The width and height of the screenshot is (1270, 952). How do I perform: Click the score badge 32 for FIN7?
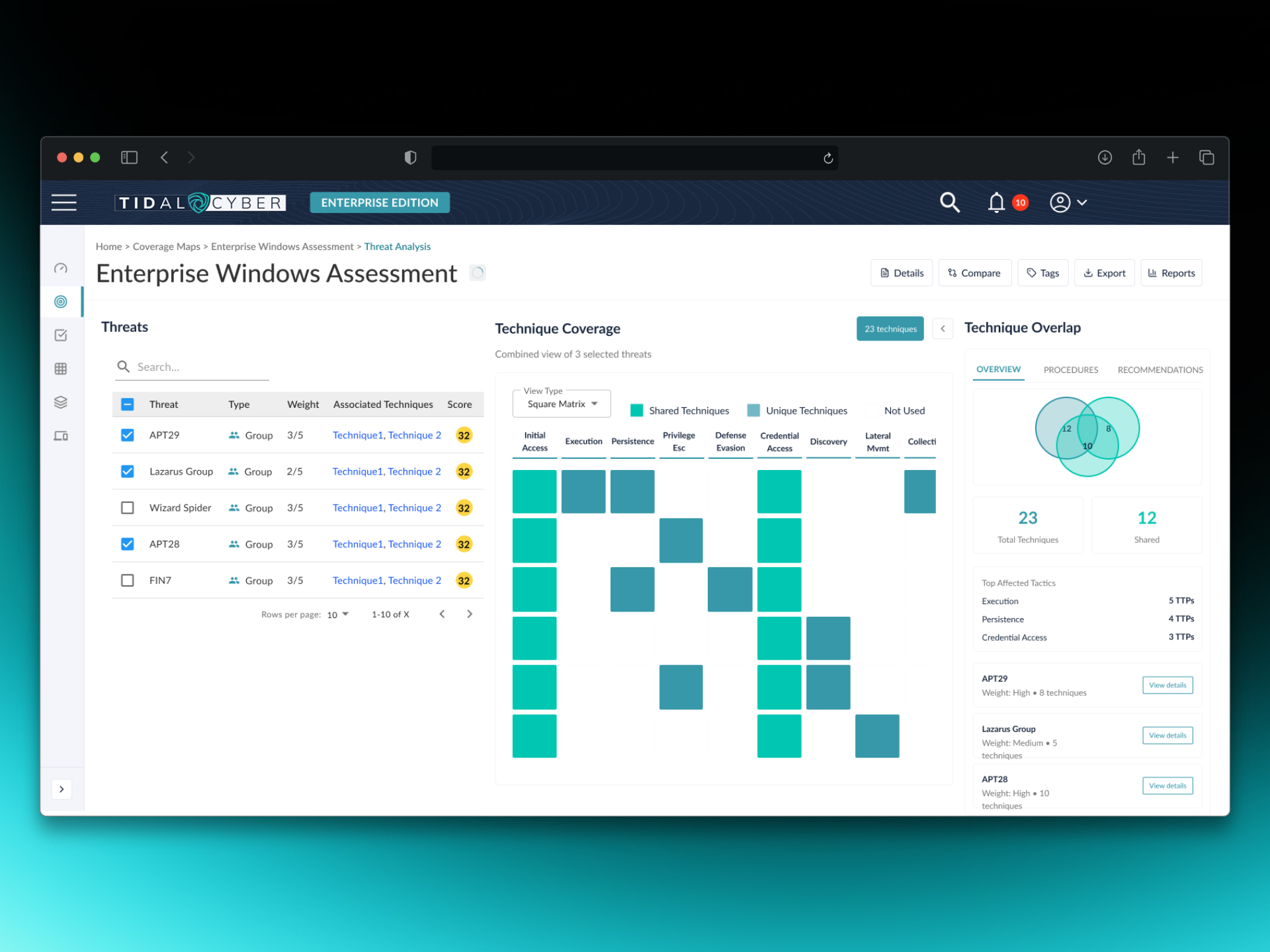pyautogui.click(x=464, y=580)
